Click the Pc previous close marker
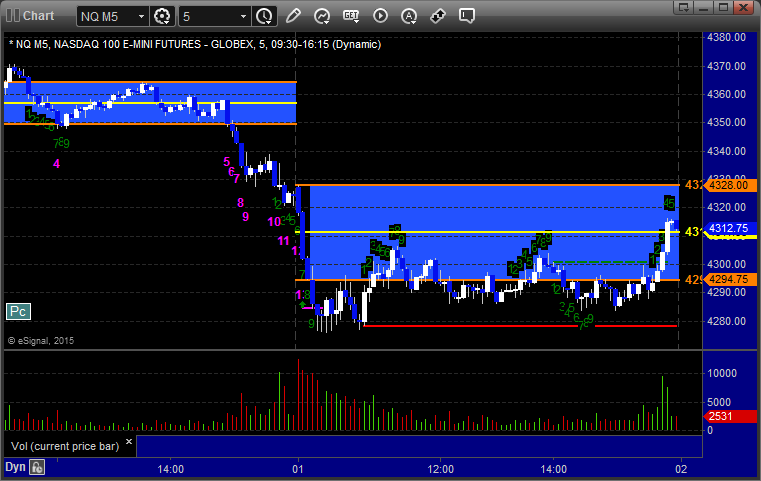 point(18,312)
